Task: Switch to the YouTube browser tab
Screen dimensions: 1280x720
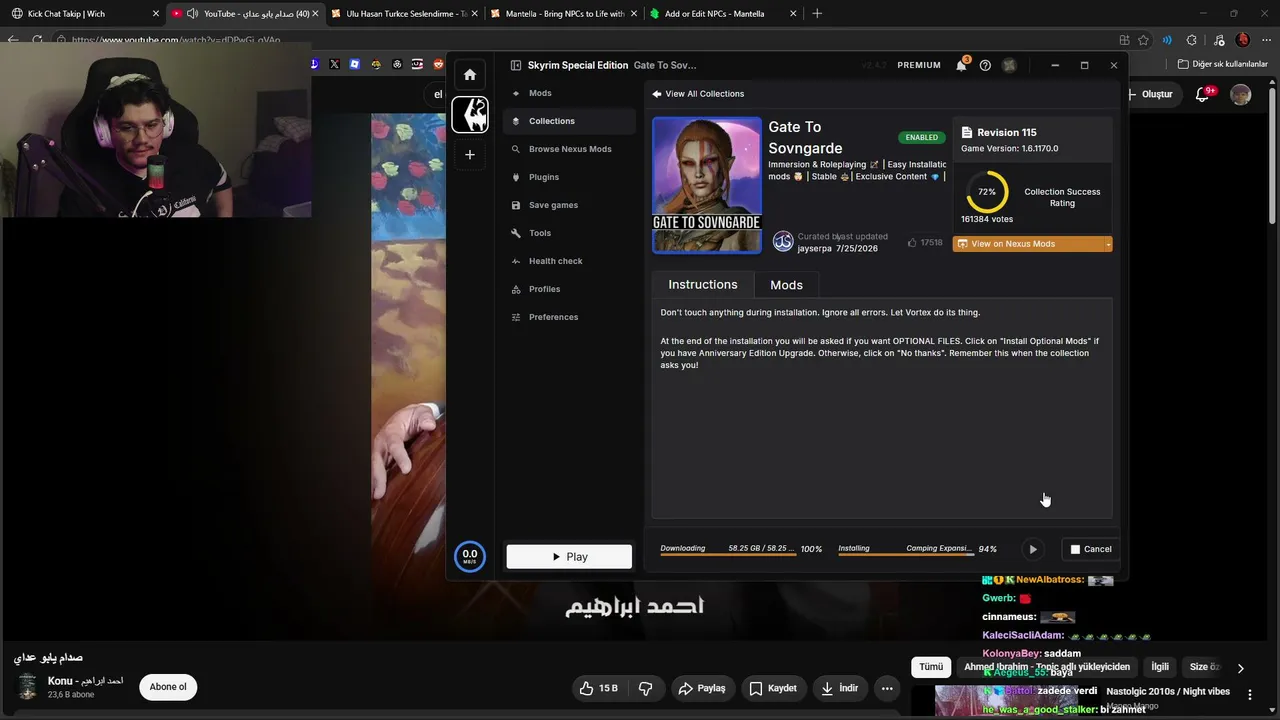Action: pyautogui.click(x=246, y=14)
